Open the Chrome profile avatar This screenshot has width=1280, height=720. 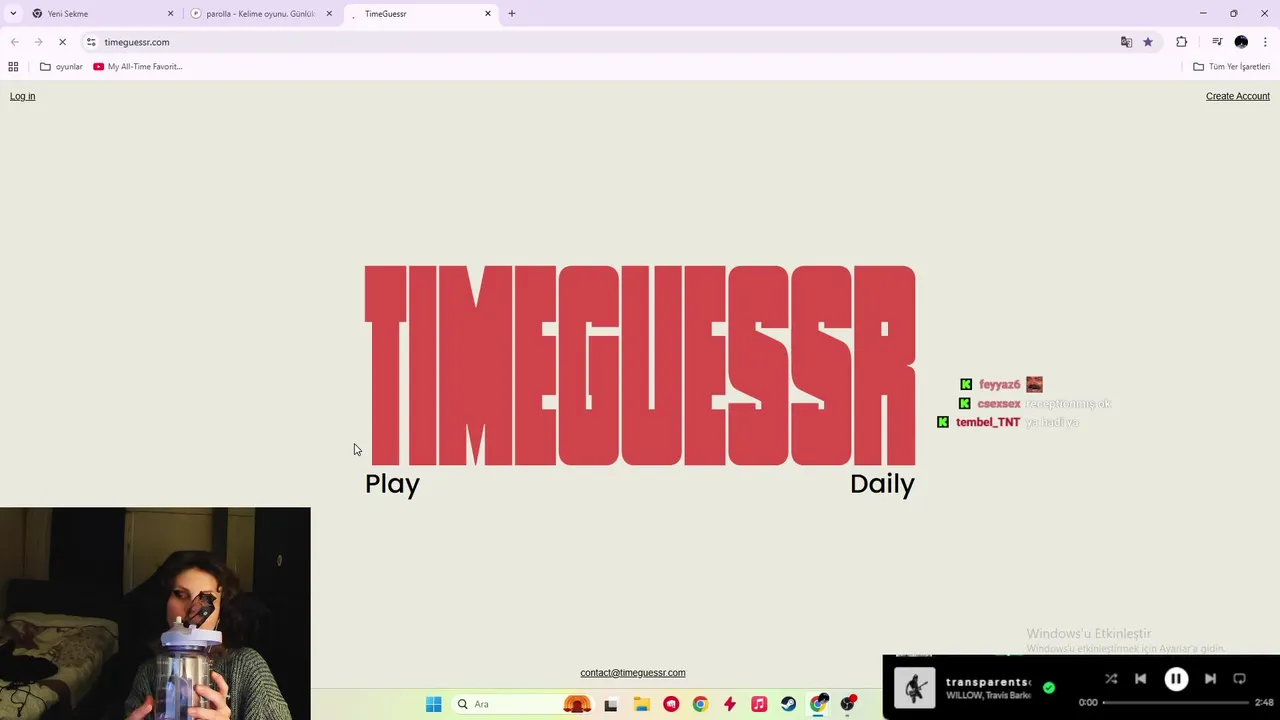[1241, 42]
